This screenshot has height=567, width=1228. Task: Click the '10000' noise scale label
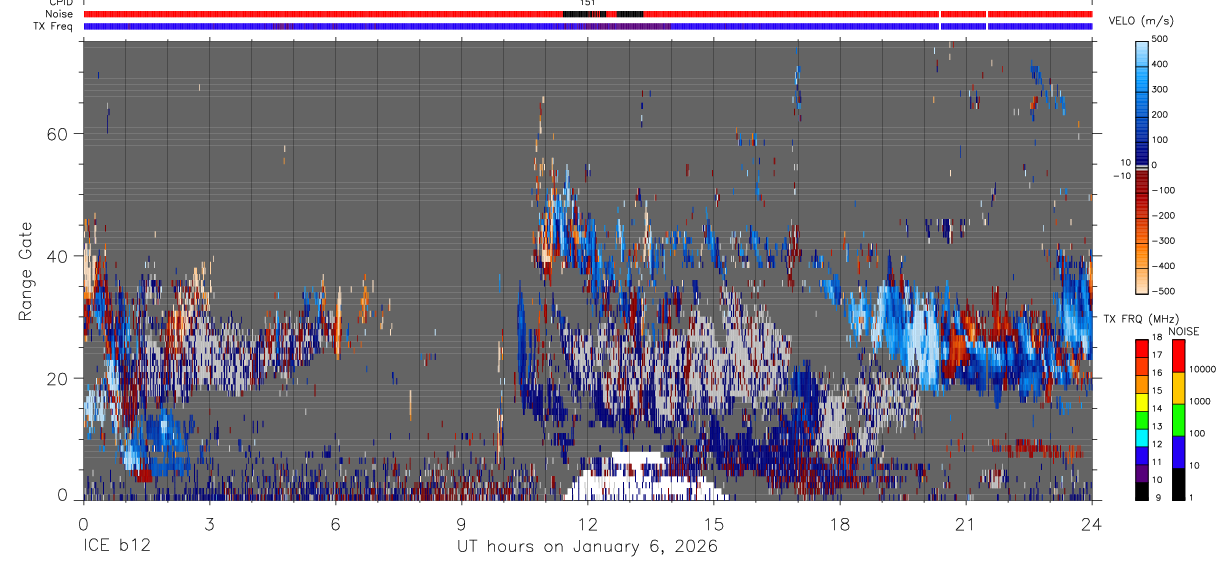point(1203,369)
